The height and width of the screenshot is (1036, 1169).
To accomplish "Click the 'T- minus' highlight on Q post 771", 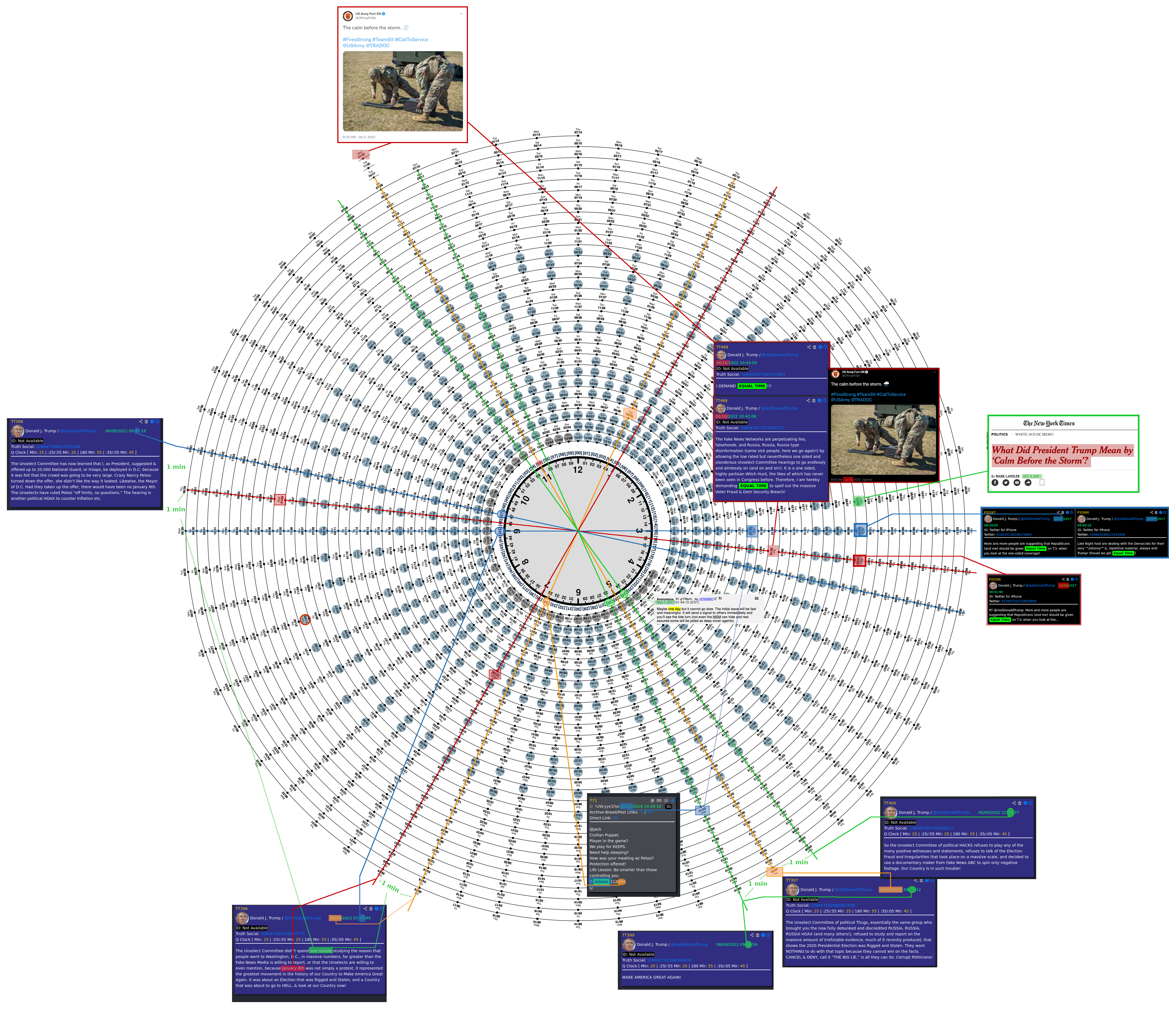I will coord(599,882).
